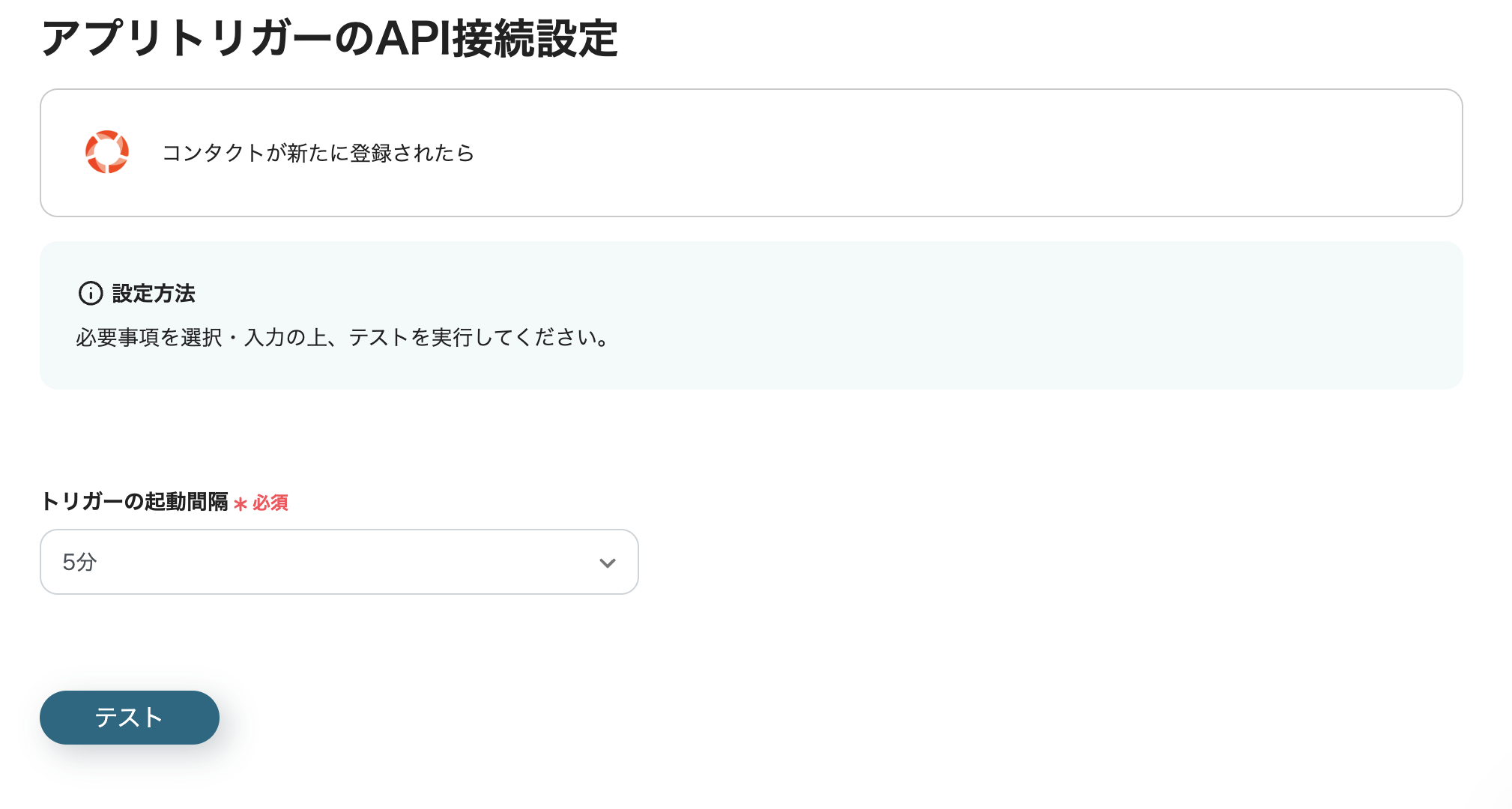
Task: Click the teal 設定方法 guidance panel
Action: [749, 315]
